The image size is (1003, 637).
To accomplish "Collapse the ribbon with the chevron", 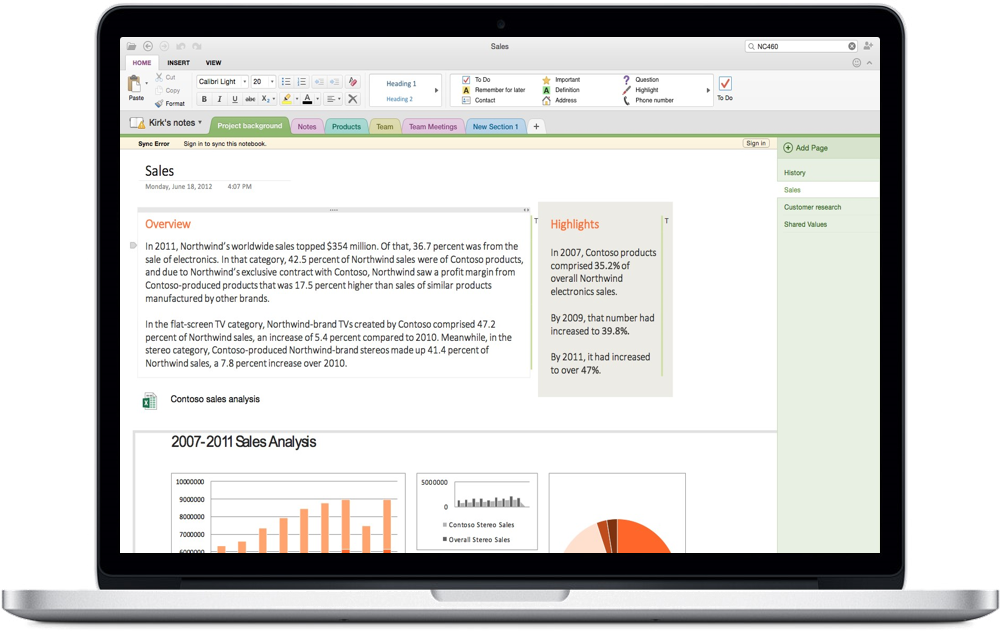I will [869, 63].
